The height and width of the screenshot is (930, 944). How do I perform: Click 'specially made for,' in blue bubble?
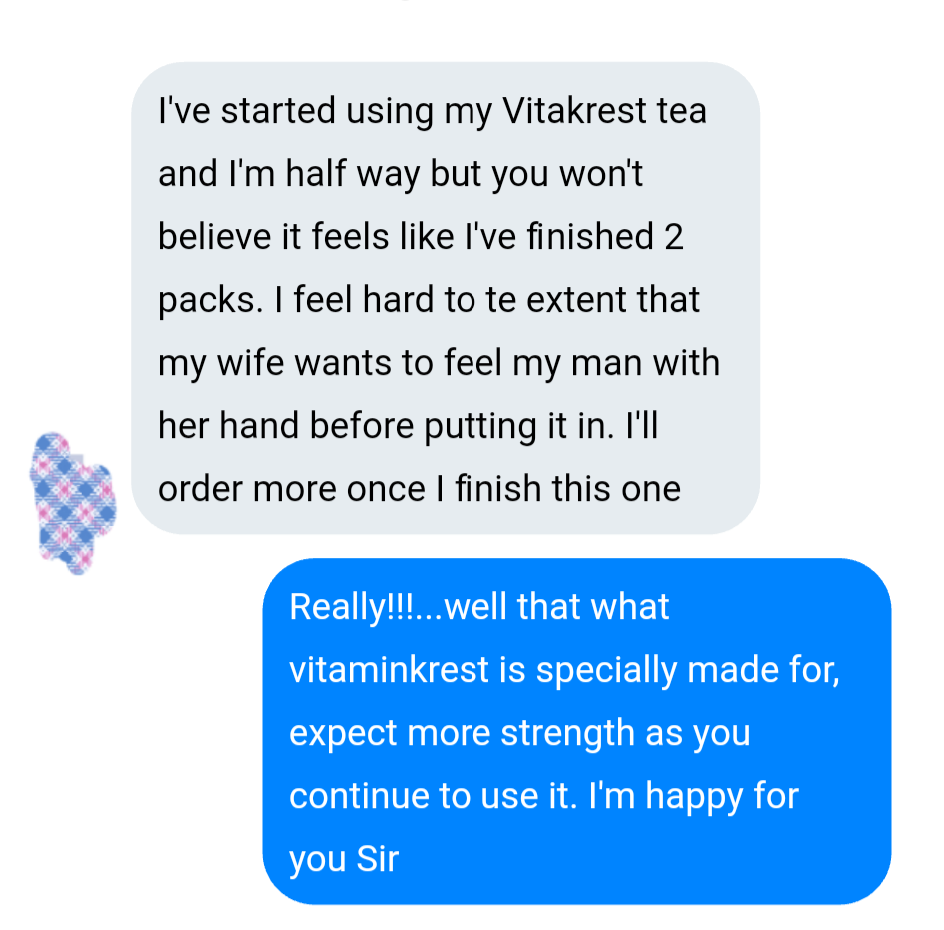(688, 671)
